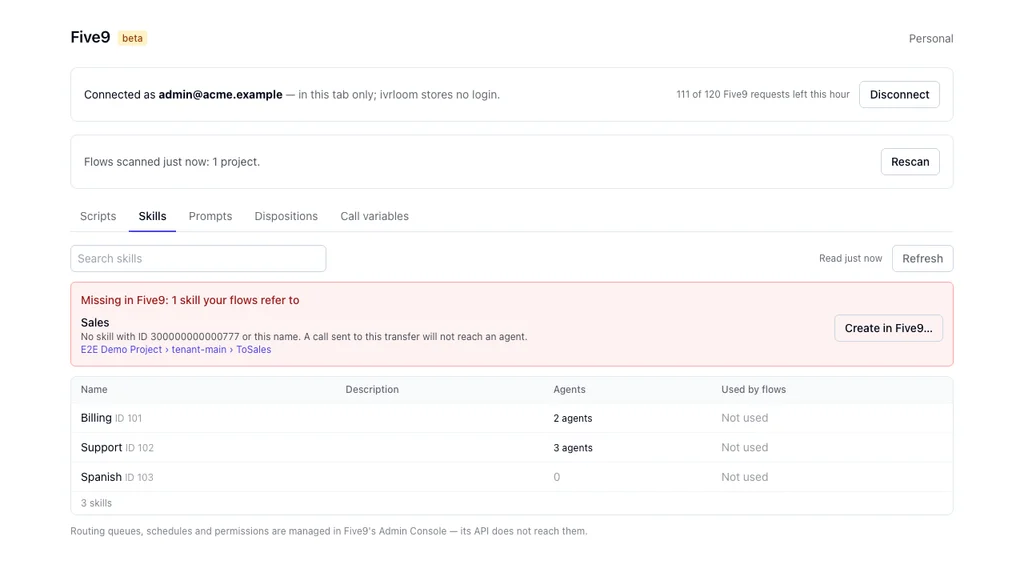Click the Used by flows column header
This screenshot has height=569, width=1024.
click(x=754, y=389)
